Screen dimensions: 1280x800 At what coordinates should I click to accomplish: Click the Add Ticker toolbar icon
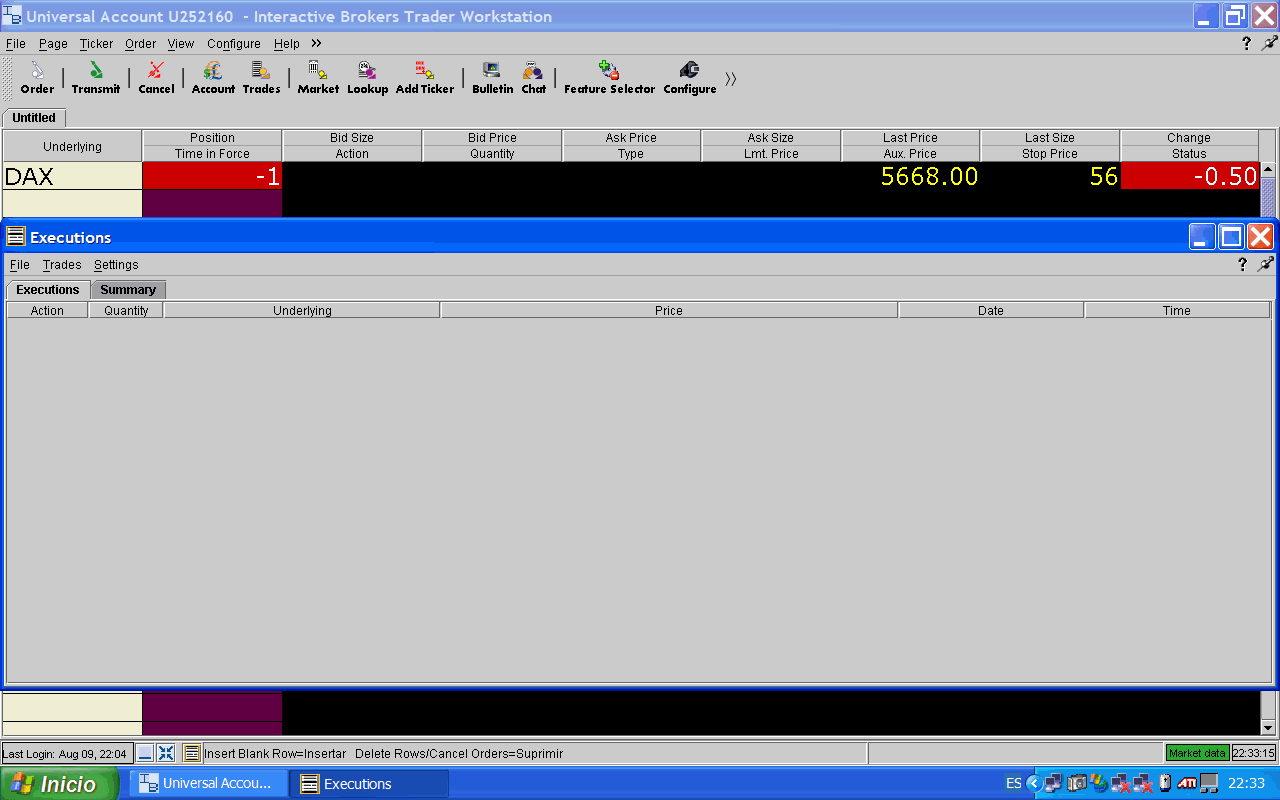pyautogui.click(x=425, y=77)
